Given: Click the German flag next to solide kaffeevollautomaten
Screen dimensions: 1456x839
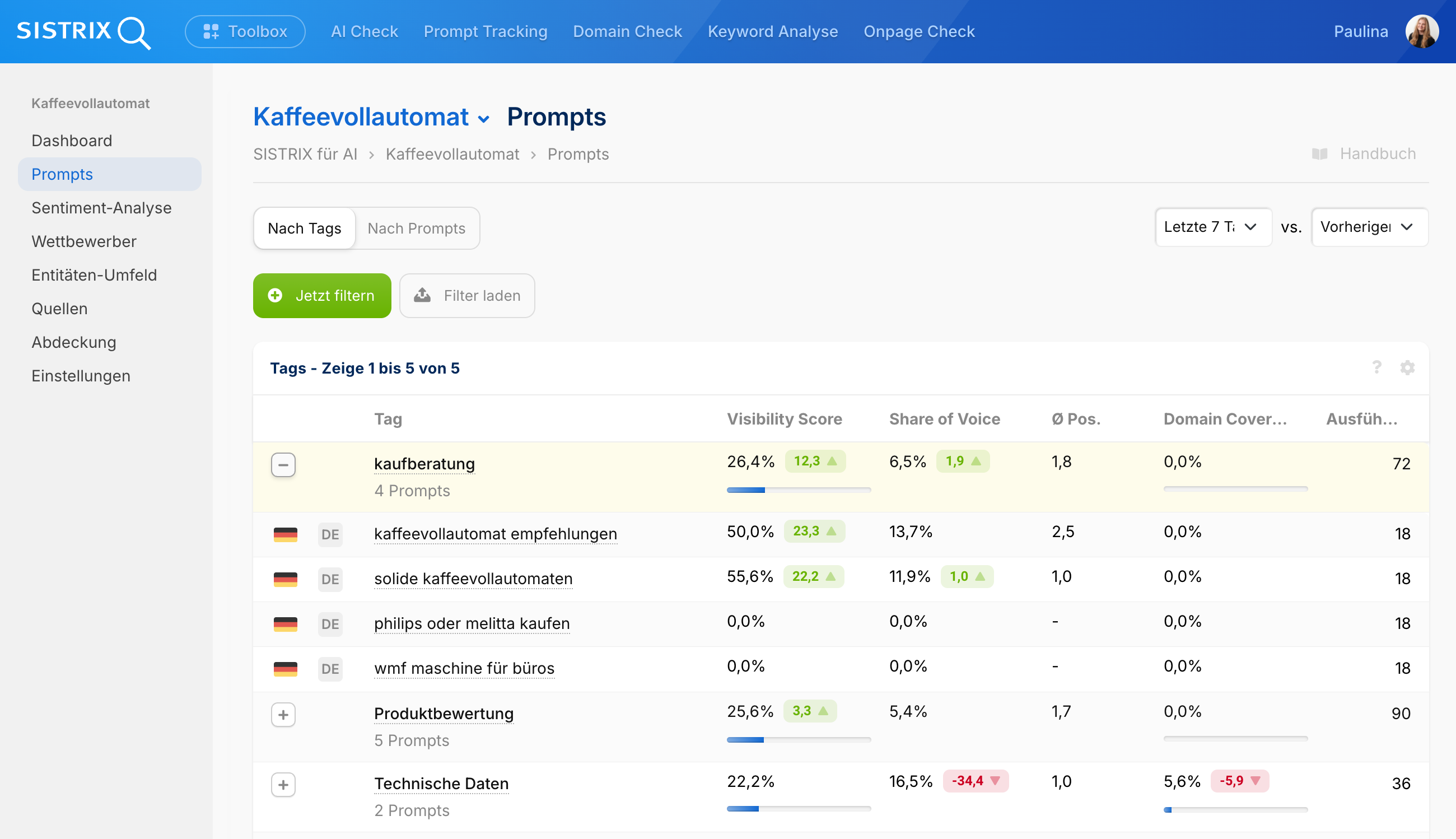Looking at the screenshot, I should coord(285,579).
